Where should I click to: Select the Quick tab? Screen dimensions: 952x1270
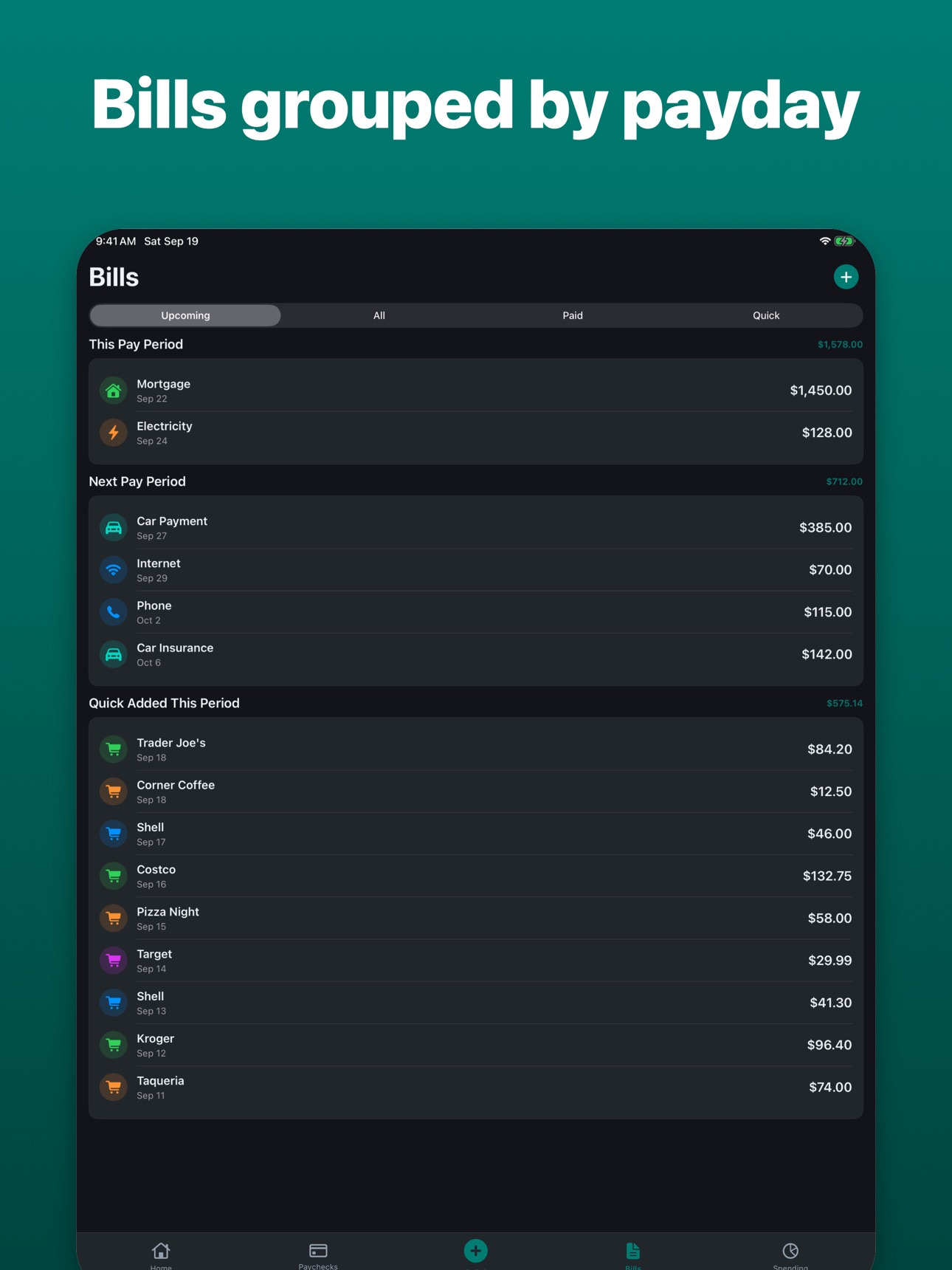[x=766, y=315]
